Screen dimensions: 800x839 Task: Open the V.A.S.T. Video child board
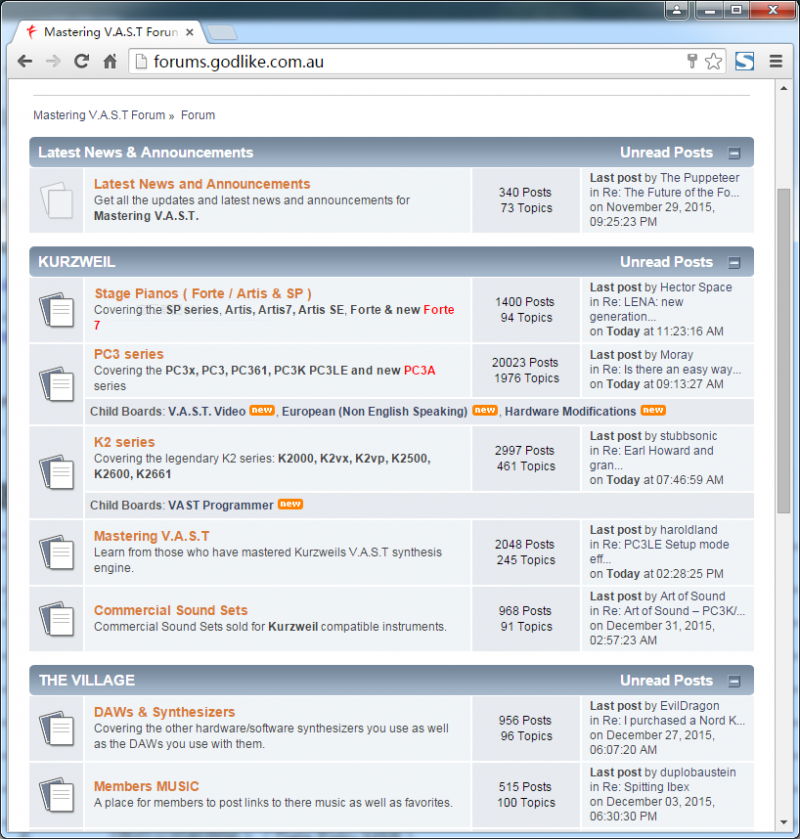(x=206, y=411)
